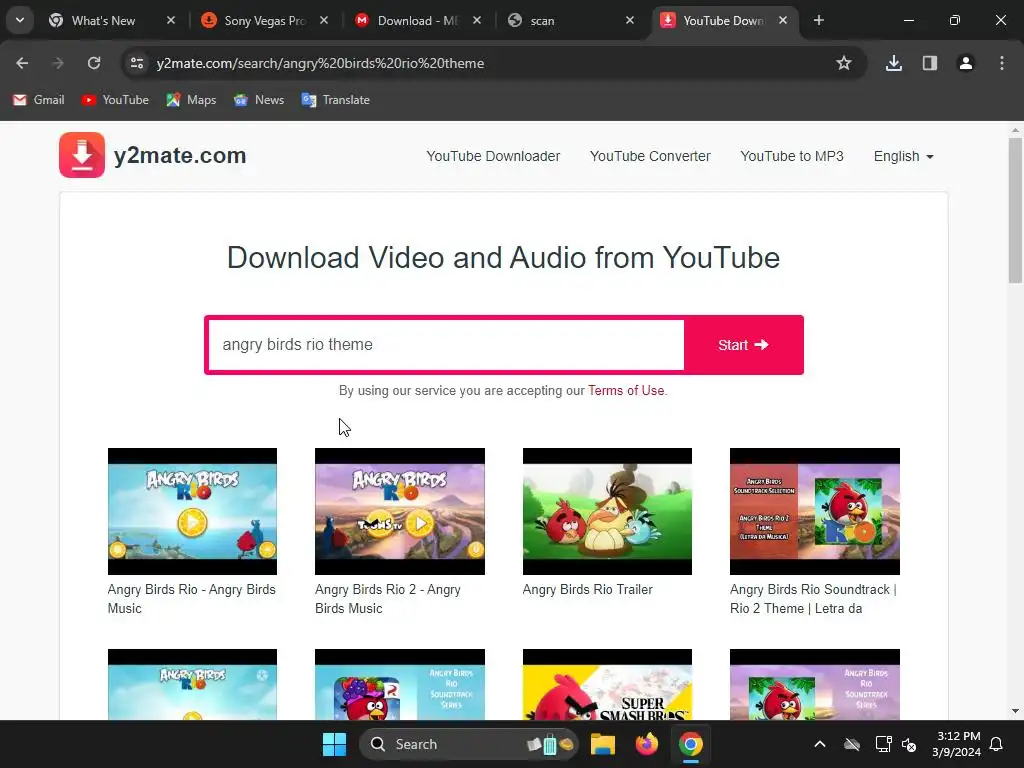Open the Maps bookmark
Image resolution: width=1024 pixels, height=768 pixels.
(191, 100)
